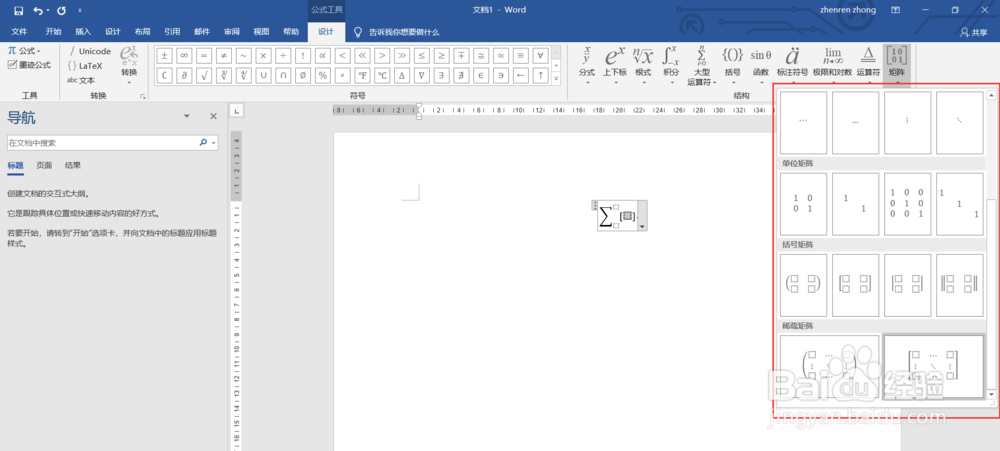
Task: Insert the partial differential ∂ symbol
Action: tap(185, 76)
